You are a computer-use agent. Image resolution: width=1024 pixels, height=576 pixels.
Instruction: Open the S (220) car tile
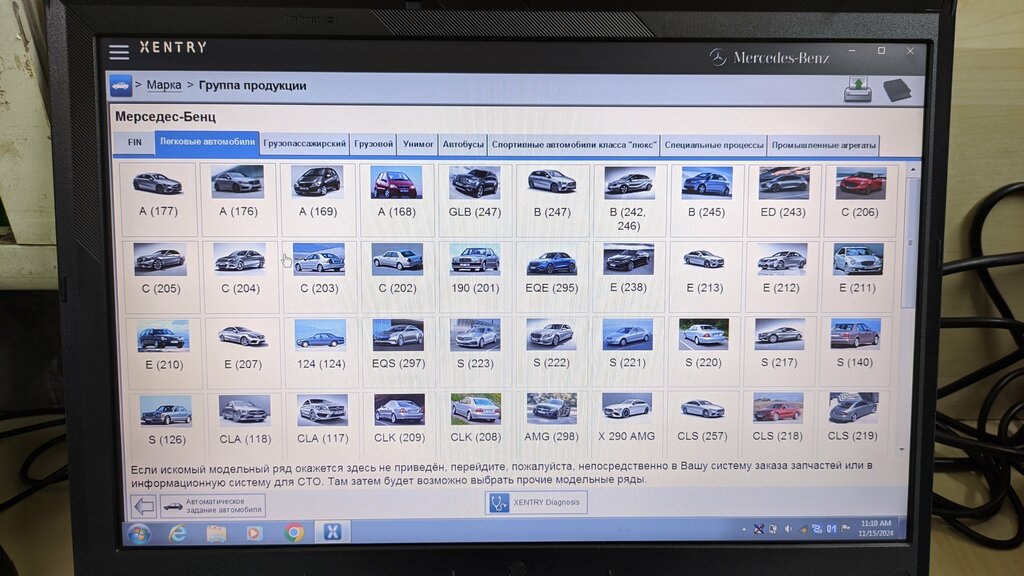(x=703, y=351)
